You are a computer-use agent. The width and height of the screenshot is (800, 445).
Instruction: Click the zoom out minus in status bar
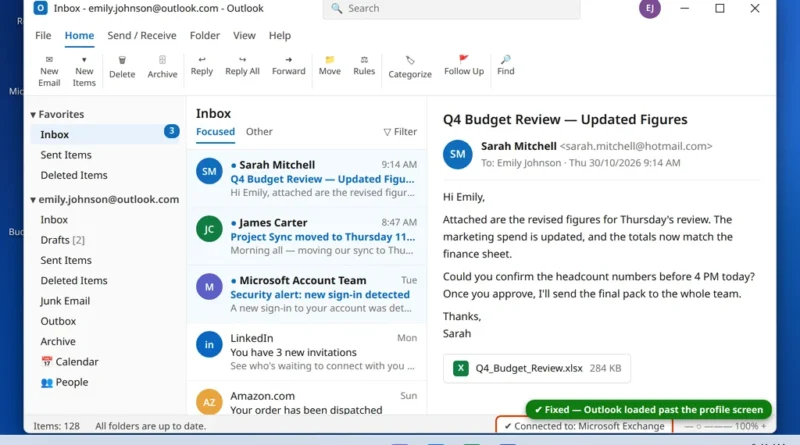point(688,426)
